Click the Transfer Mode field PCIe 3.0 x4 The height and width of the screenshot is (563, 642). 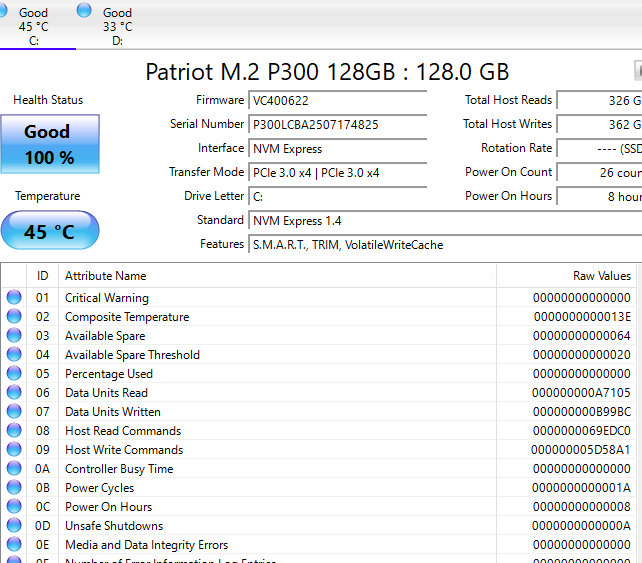coord(337,173)
